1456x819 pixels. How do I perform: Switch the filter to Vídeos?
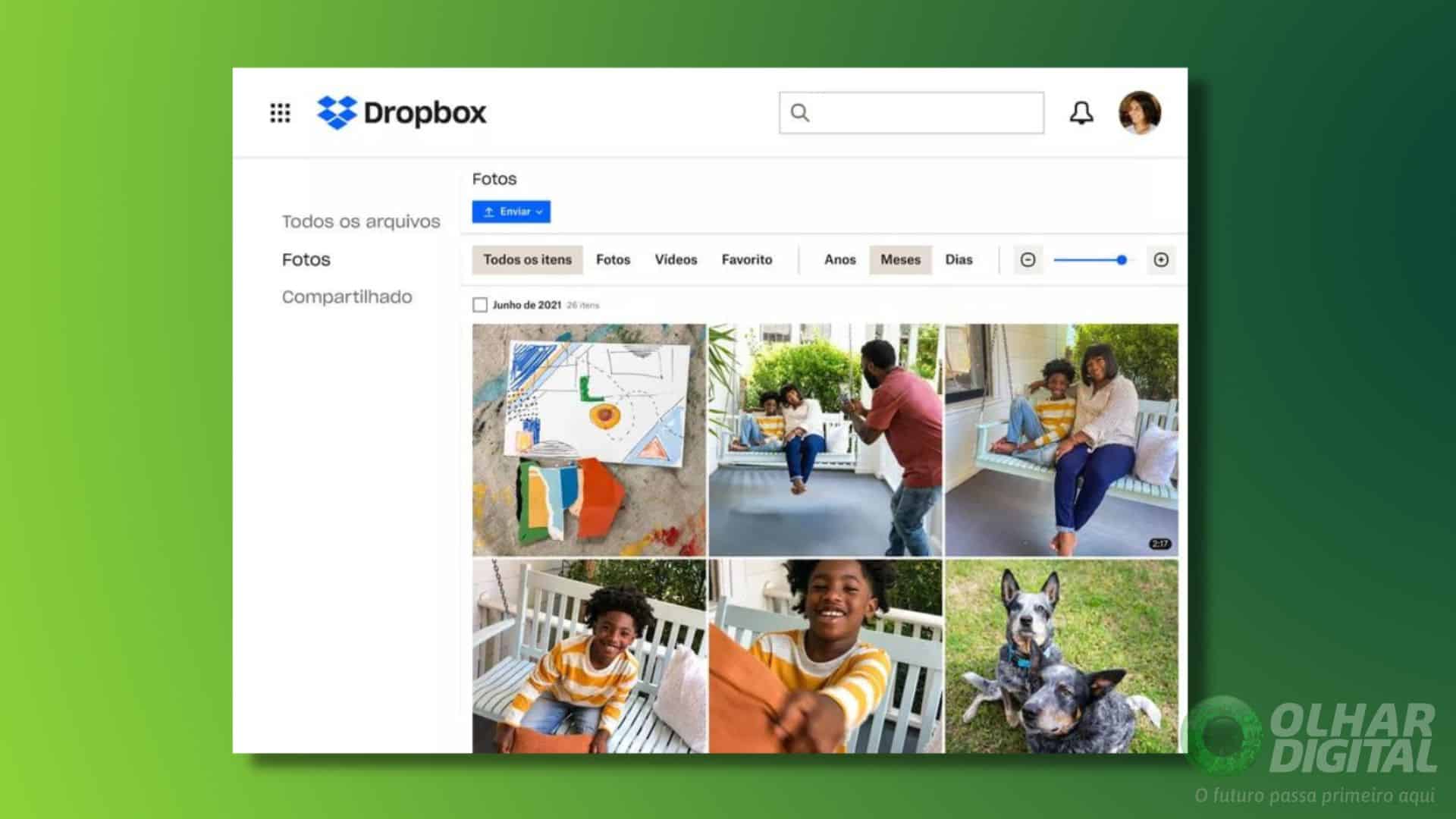click(x=675, y=259)
